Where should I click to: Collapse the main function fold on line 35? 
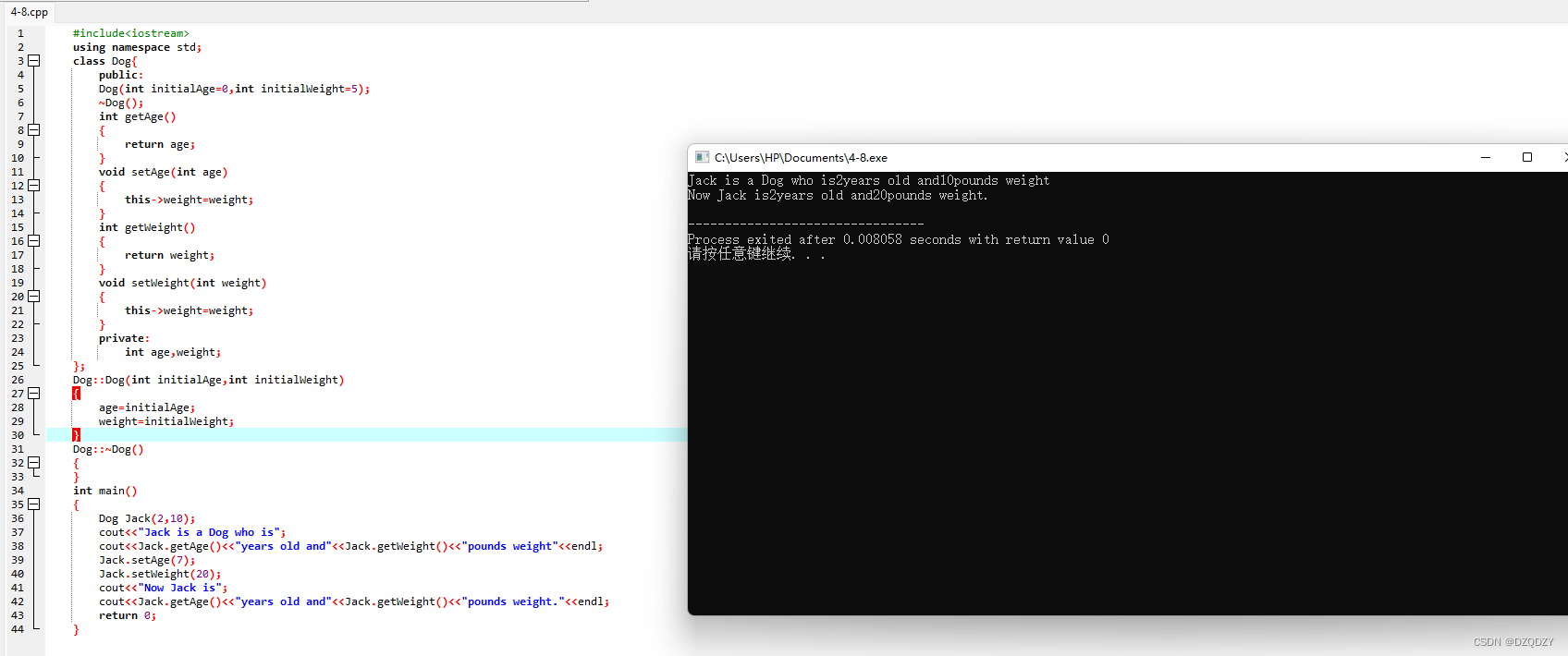[34, 504]
